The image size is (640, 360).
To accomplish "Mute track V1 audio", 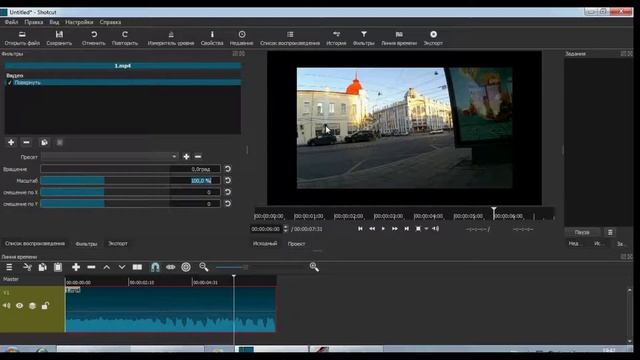I will pos(7,305).
